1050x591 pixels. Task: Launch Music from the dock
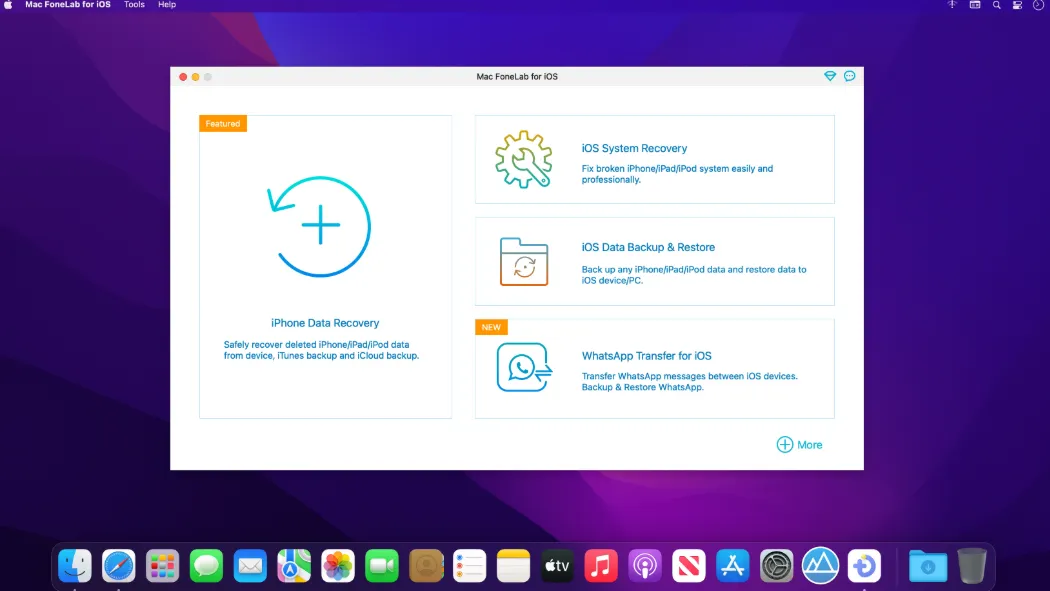(601, 566)
